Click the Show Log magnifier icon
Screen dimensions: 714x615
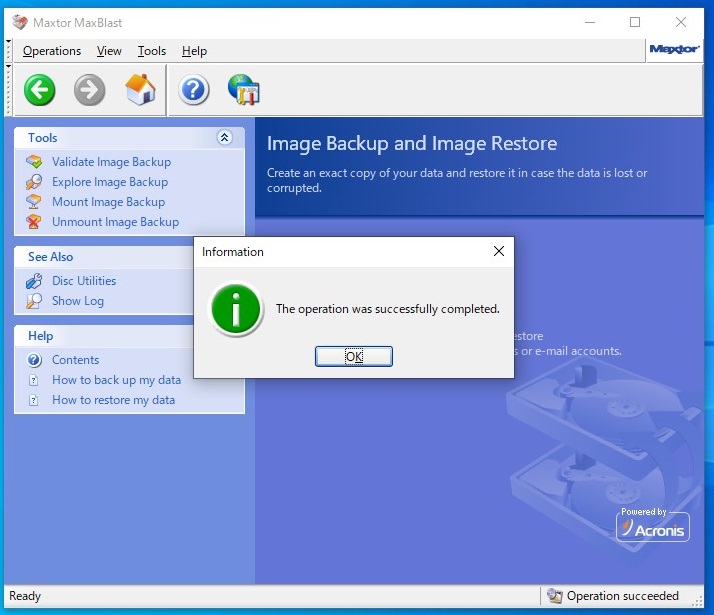(x=34, y=301)
